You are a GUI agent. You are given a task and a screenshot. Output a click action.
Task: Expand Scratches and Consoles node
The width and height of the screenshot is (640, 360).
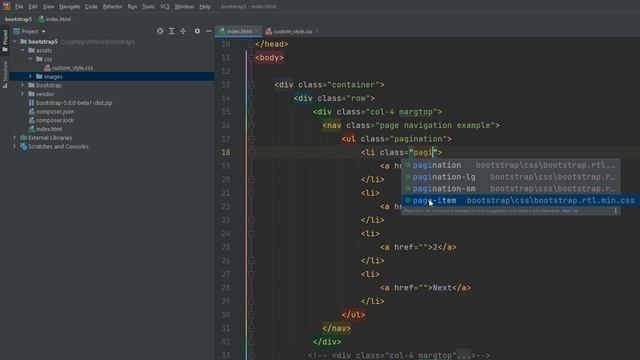(x=15, y=147)
